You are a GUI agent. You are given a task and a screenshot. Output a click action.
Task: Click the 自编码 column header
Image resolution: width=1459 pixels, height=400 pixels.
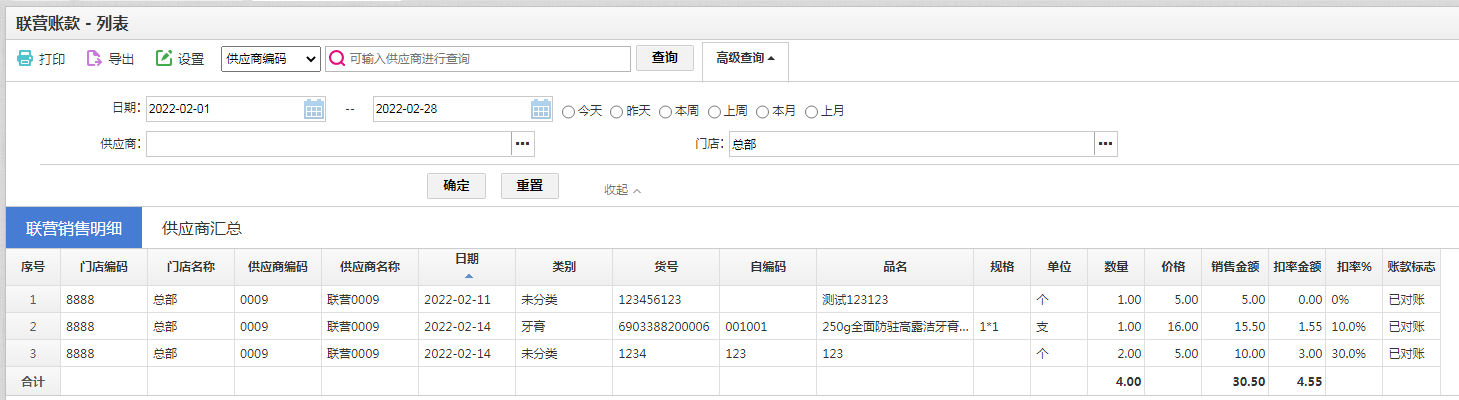[x=768, y=267]
